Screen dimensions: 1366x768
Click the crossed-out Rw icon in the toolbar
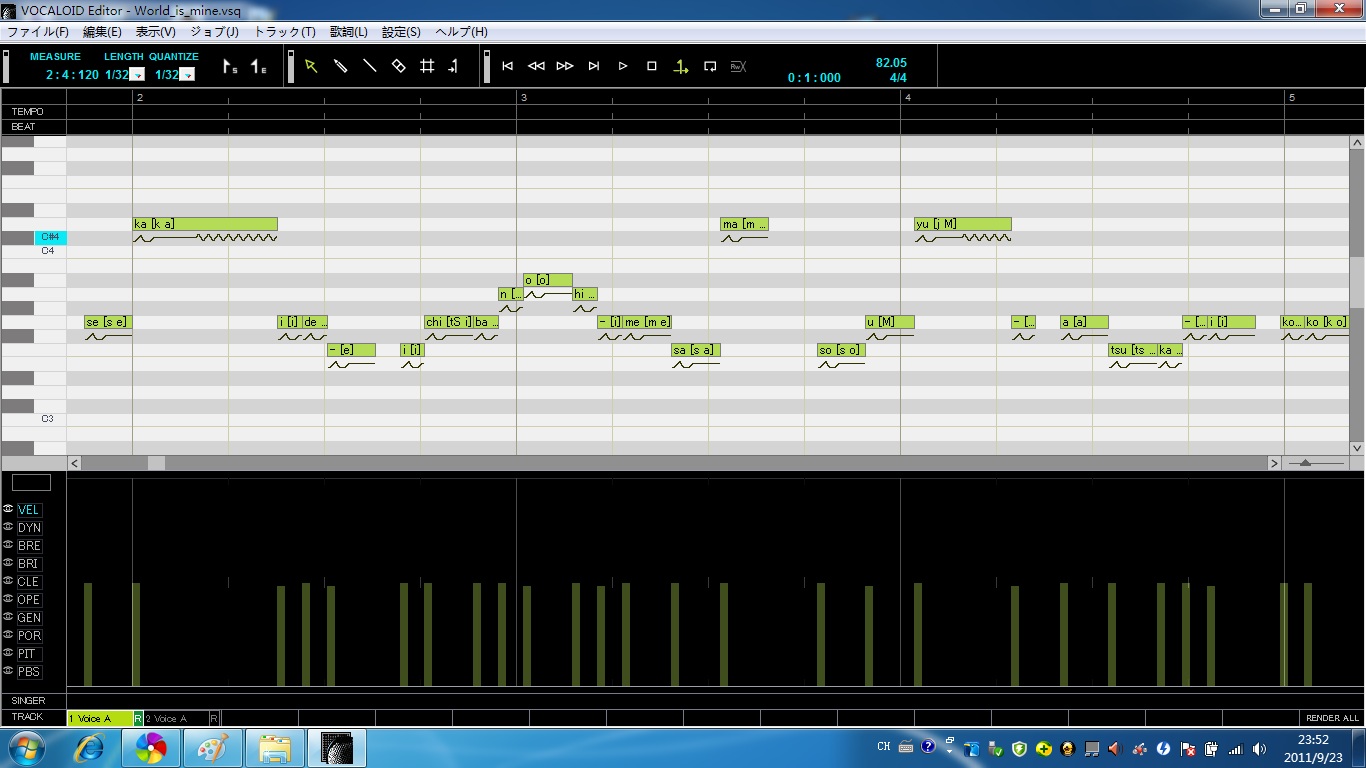739,66
